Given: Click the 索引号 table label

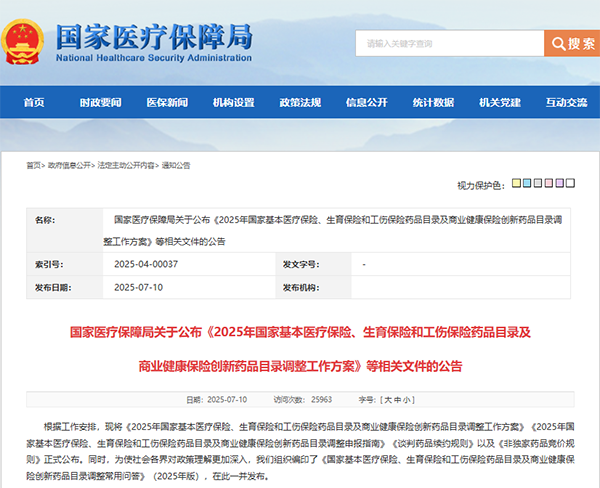Looking at the screenshot, I should point(49,264).
